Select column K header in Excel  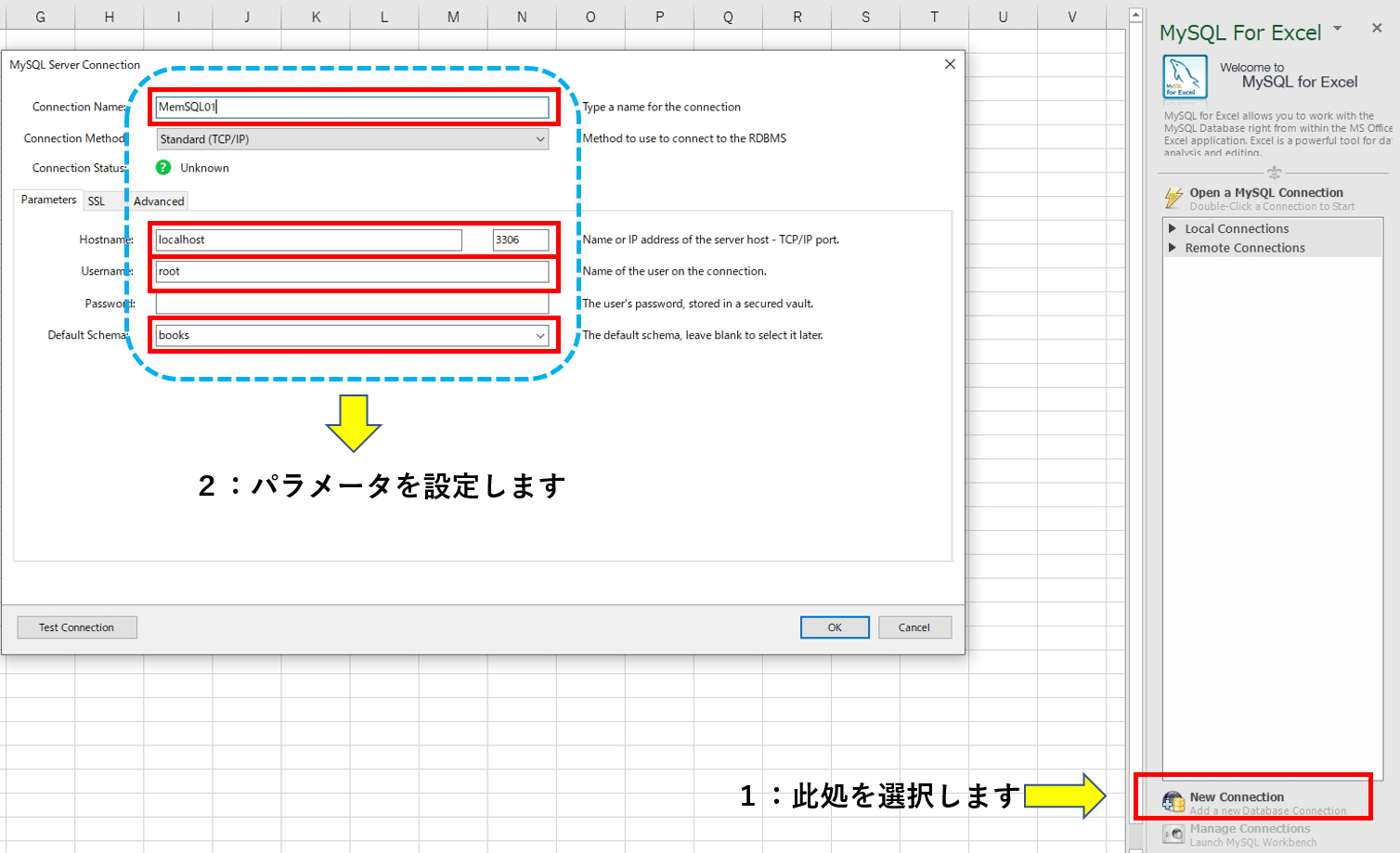(x=316, y=17)
